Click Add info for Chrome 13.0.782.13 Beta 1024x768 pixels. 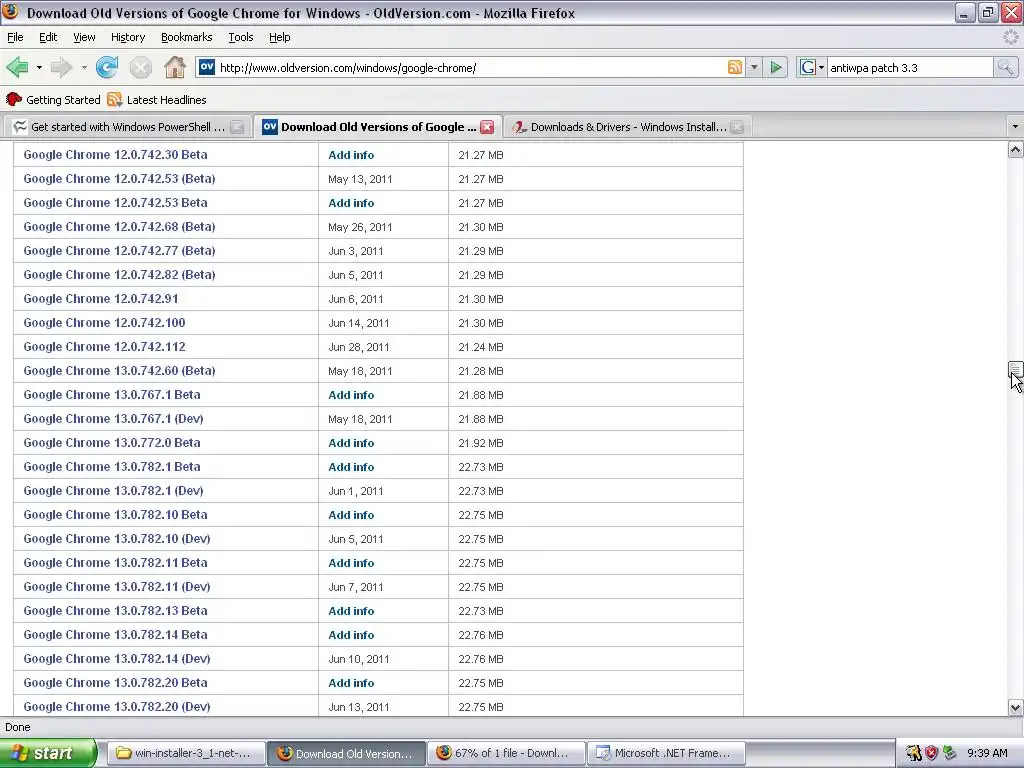[x=351, y=611]
